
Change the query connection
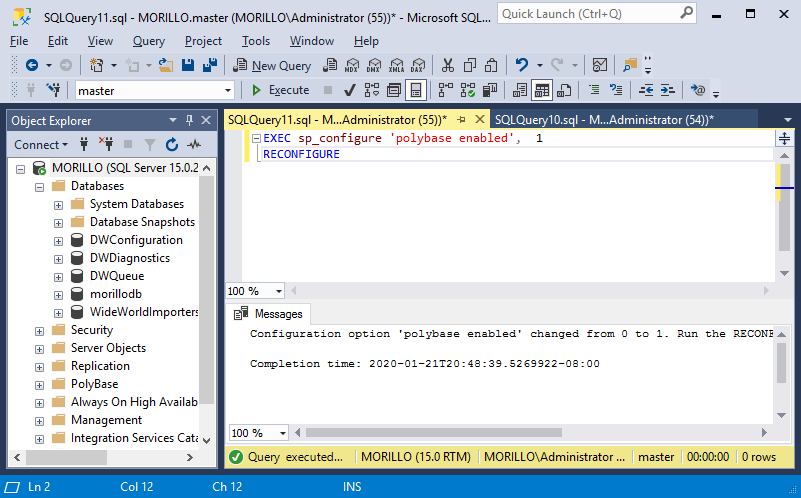pyautogui.click(x=53, y=90)
